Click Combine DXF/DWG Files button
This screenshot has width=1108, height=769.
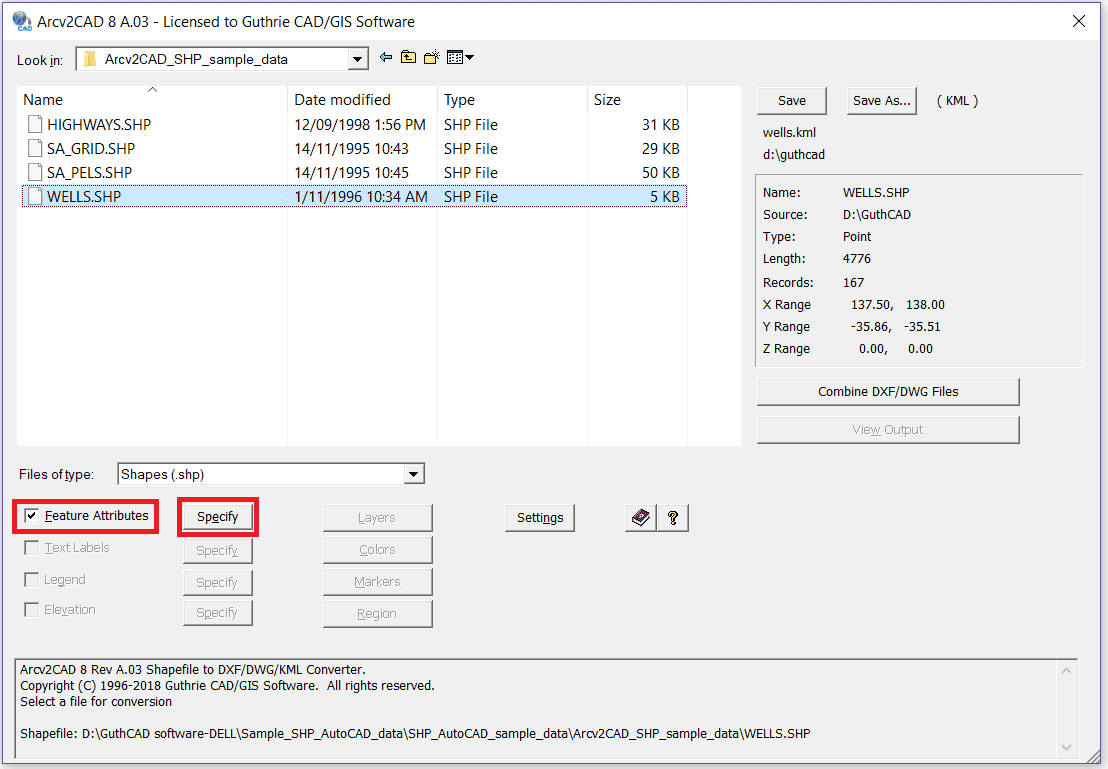tap(888, 392)
